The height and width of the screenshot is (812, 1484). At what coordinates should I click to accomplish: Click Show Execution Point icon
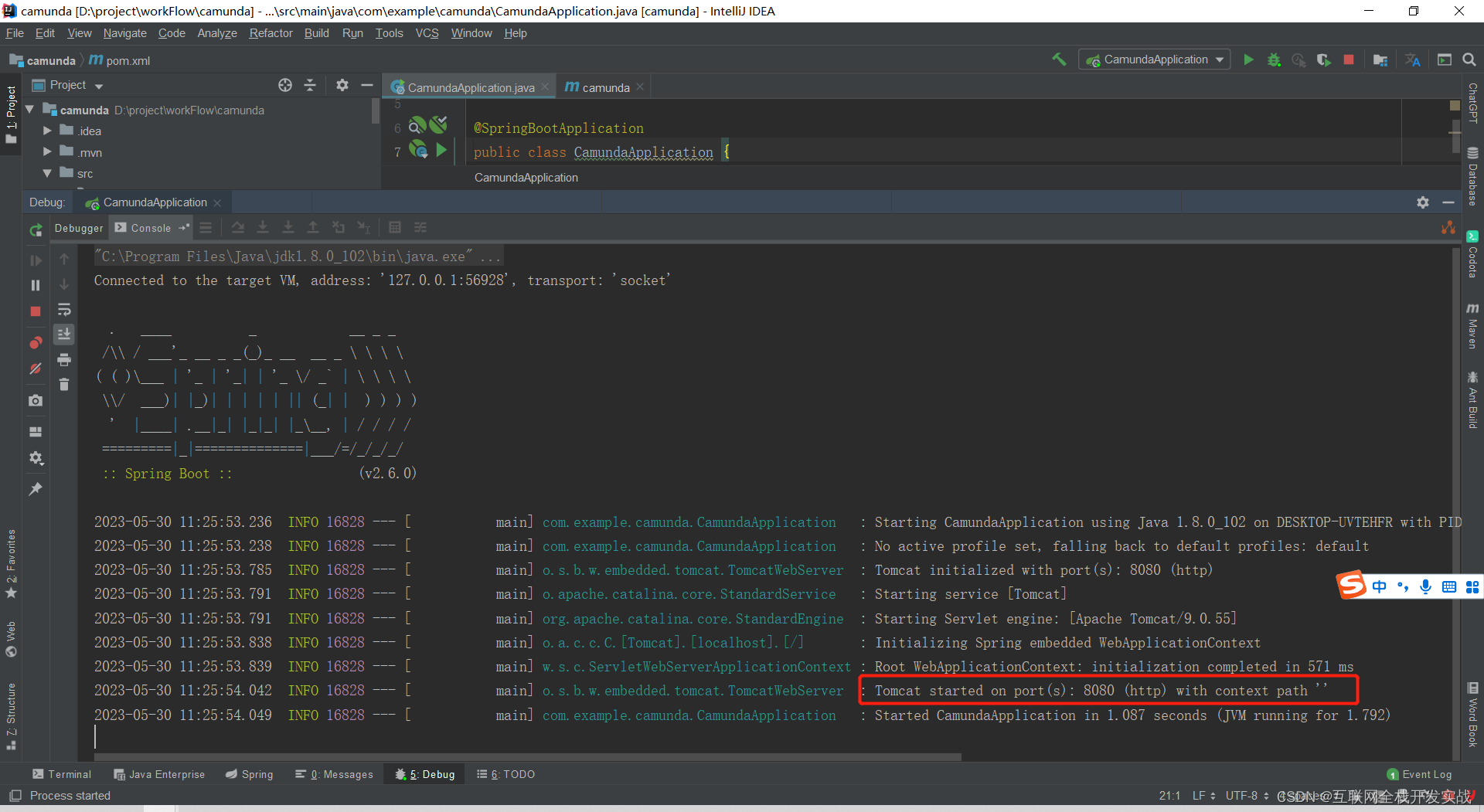coord(205,227)
